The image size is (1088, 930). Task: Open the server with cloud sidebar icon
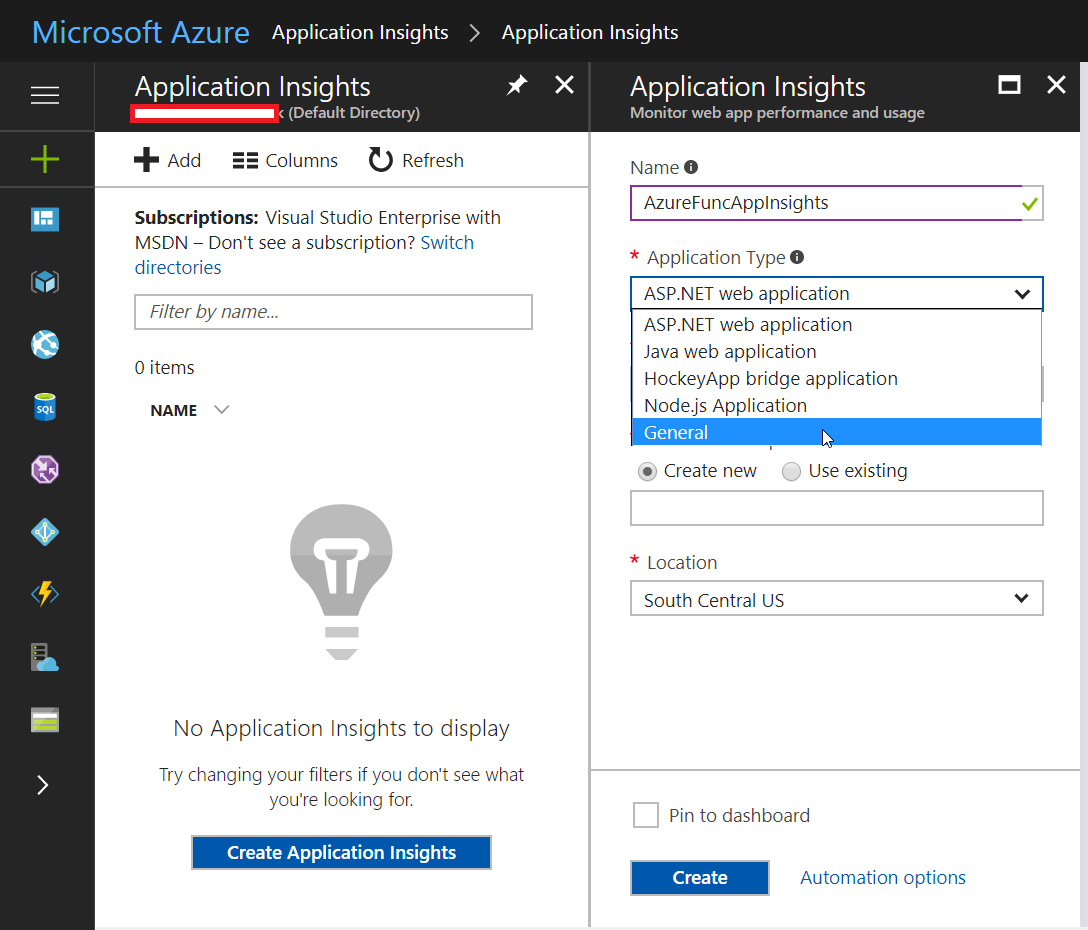(x=45, y=657)
